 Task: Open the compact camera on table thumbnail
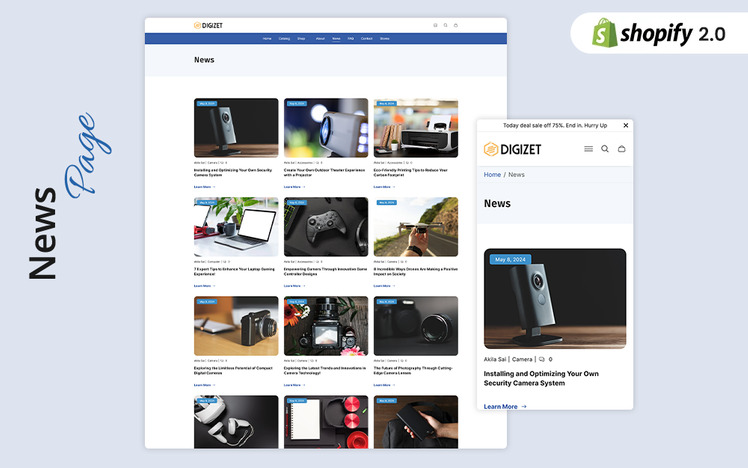click(236, 326)
